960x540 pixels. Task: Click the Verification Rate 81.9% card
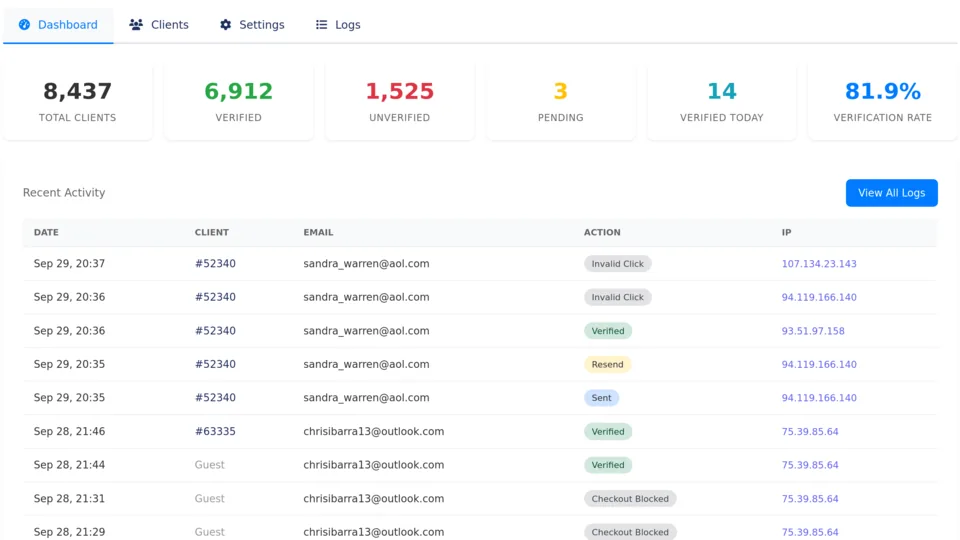click(882, 101)
